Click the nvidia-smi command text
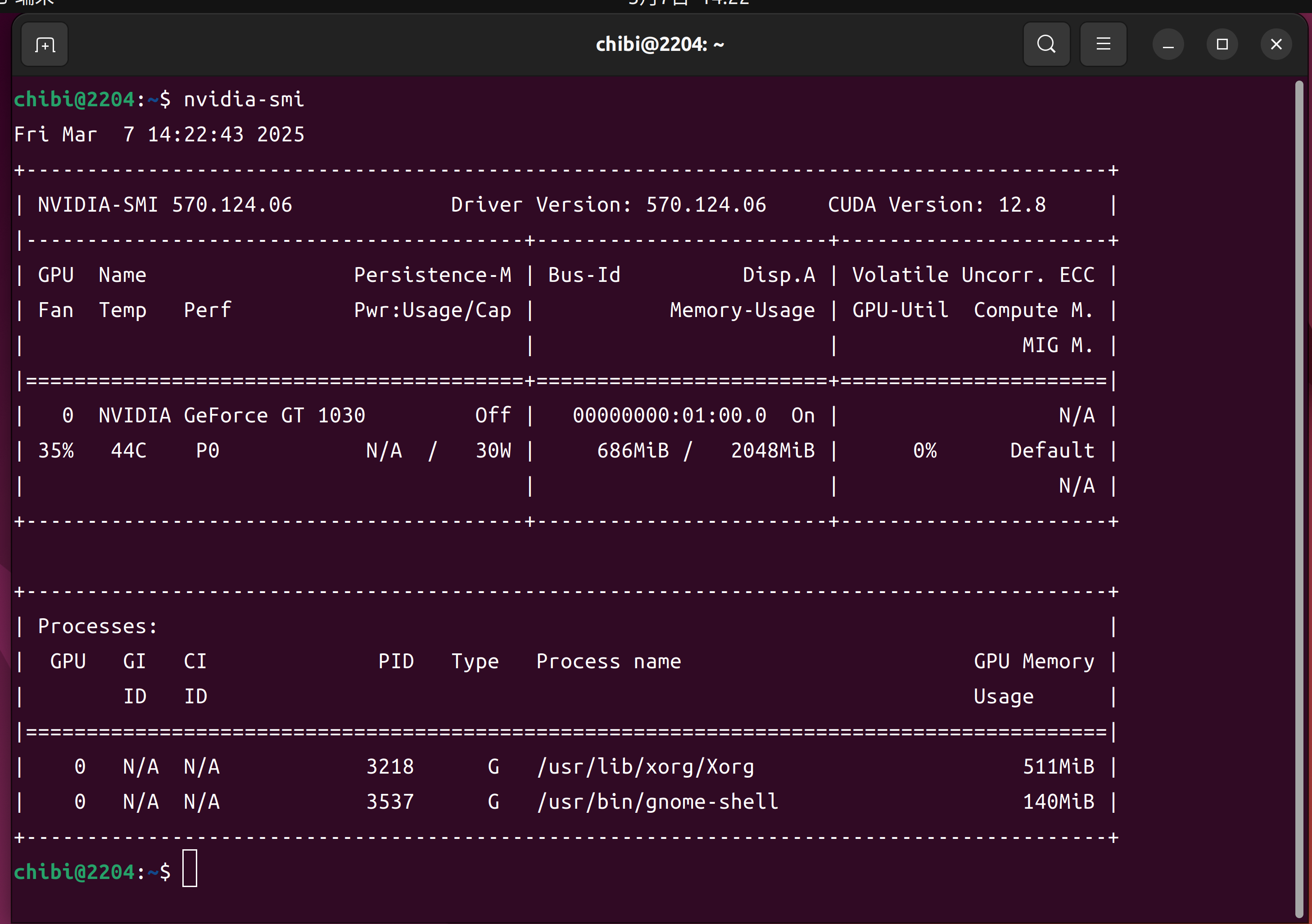The height and width of the screenshot is (924, 1312). pyautogui.click(x=244, y=100)
